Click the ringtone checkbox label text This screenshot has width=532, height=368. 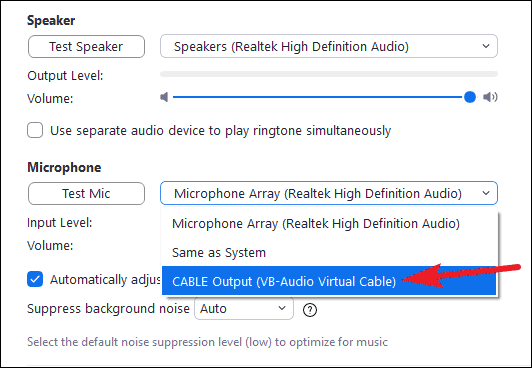(x=221, y=131)
